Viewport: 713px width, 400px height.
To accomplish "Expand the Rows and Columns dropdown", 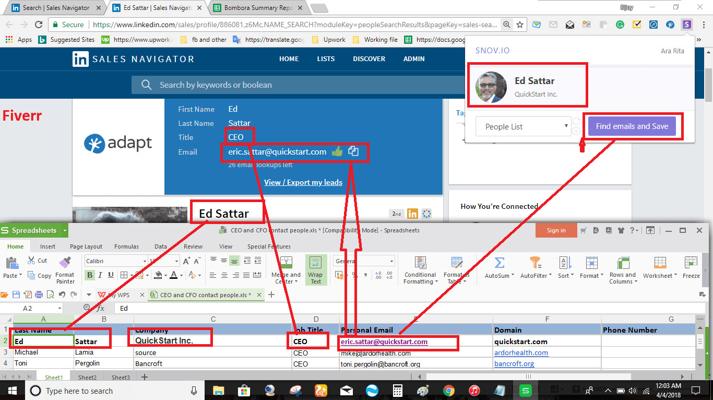I will click(623, 268).
